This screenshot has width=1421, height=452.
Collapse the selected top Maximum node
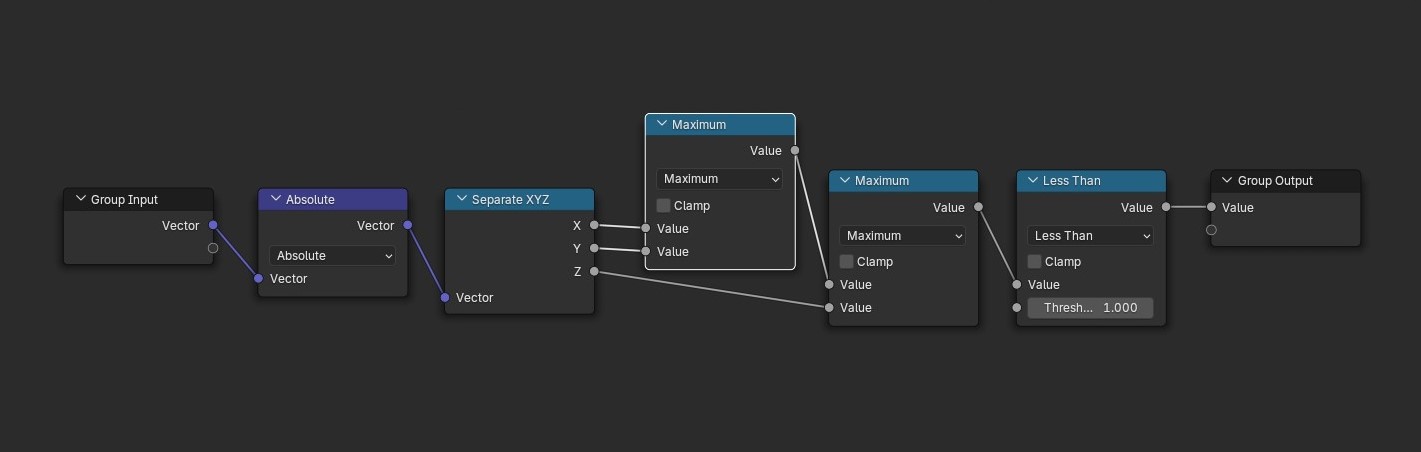coord(661,124)
